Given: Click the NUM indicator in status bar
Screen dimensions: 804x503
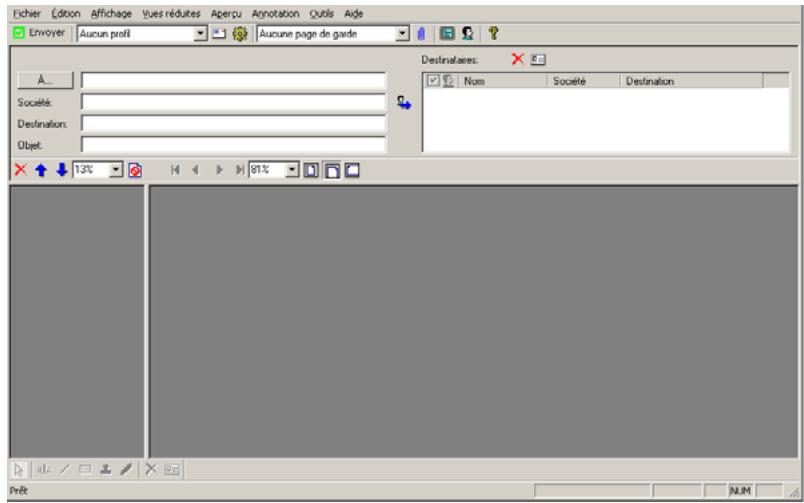Looking at the screenshot, I should coord(740,491).
